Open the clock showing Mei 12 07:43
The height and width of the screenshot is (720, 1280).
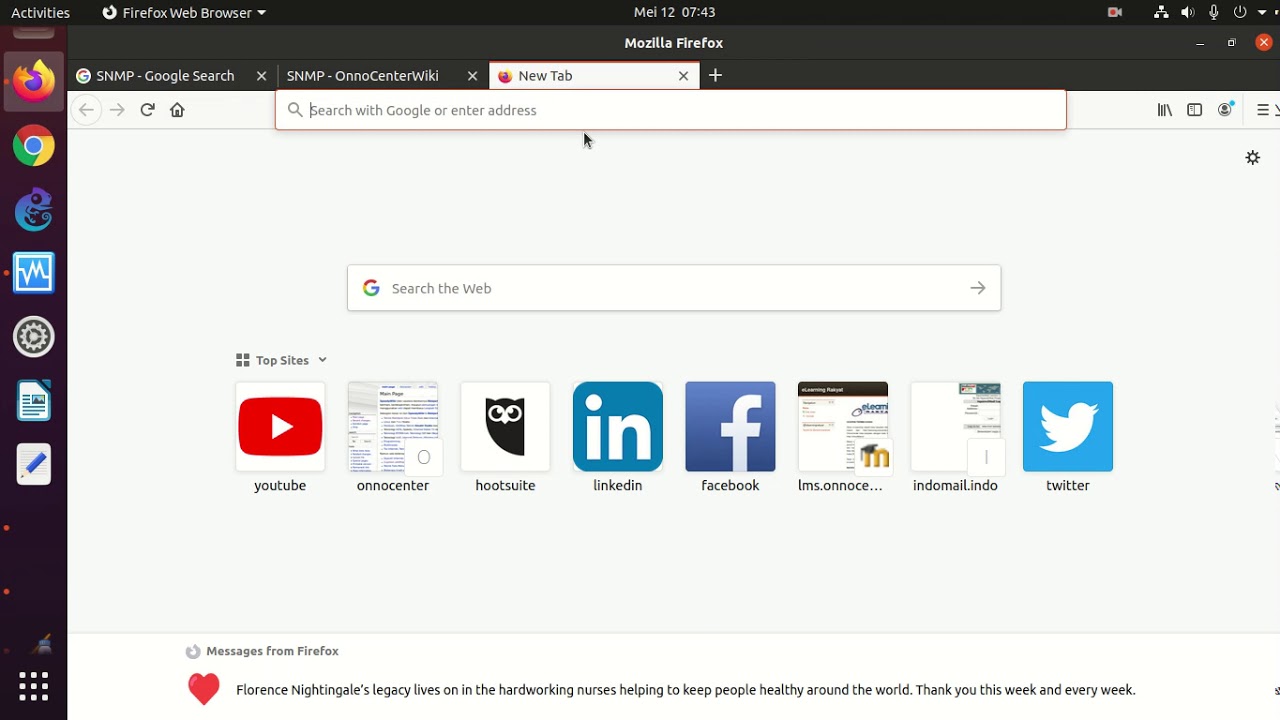pyautogui.click(x=674, y=12)
